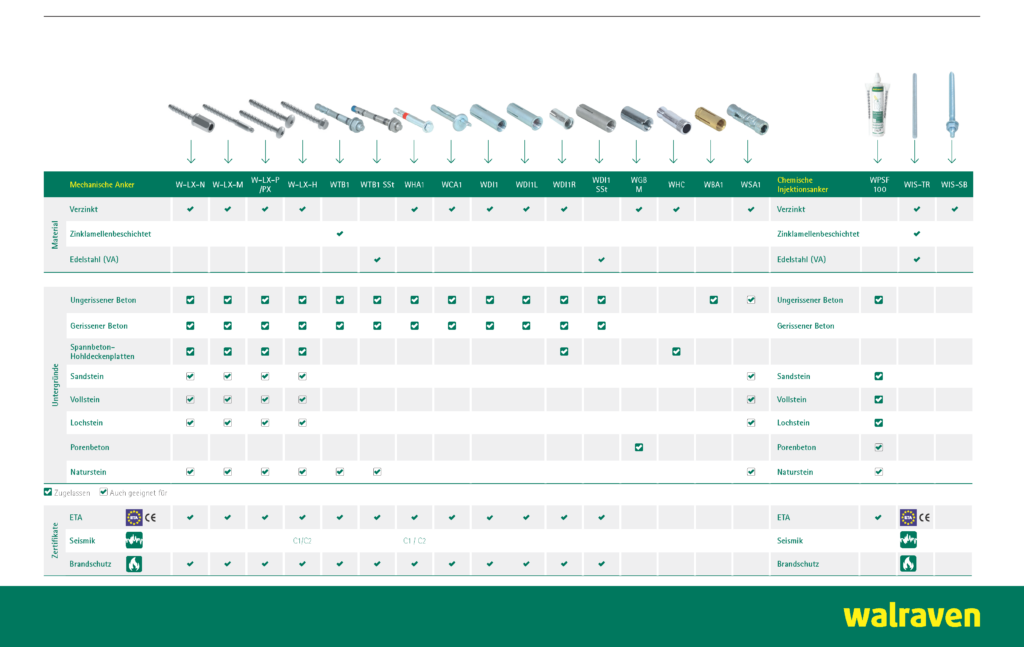Click the Mechanische Anker header label

coord(102,185)
